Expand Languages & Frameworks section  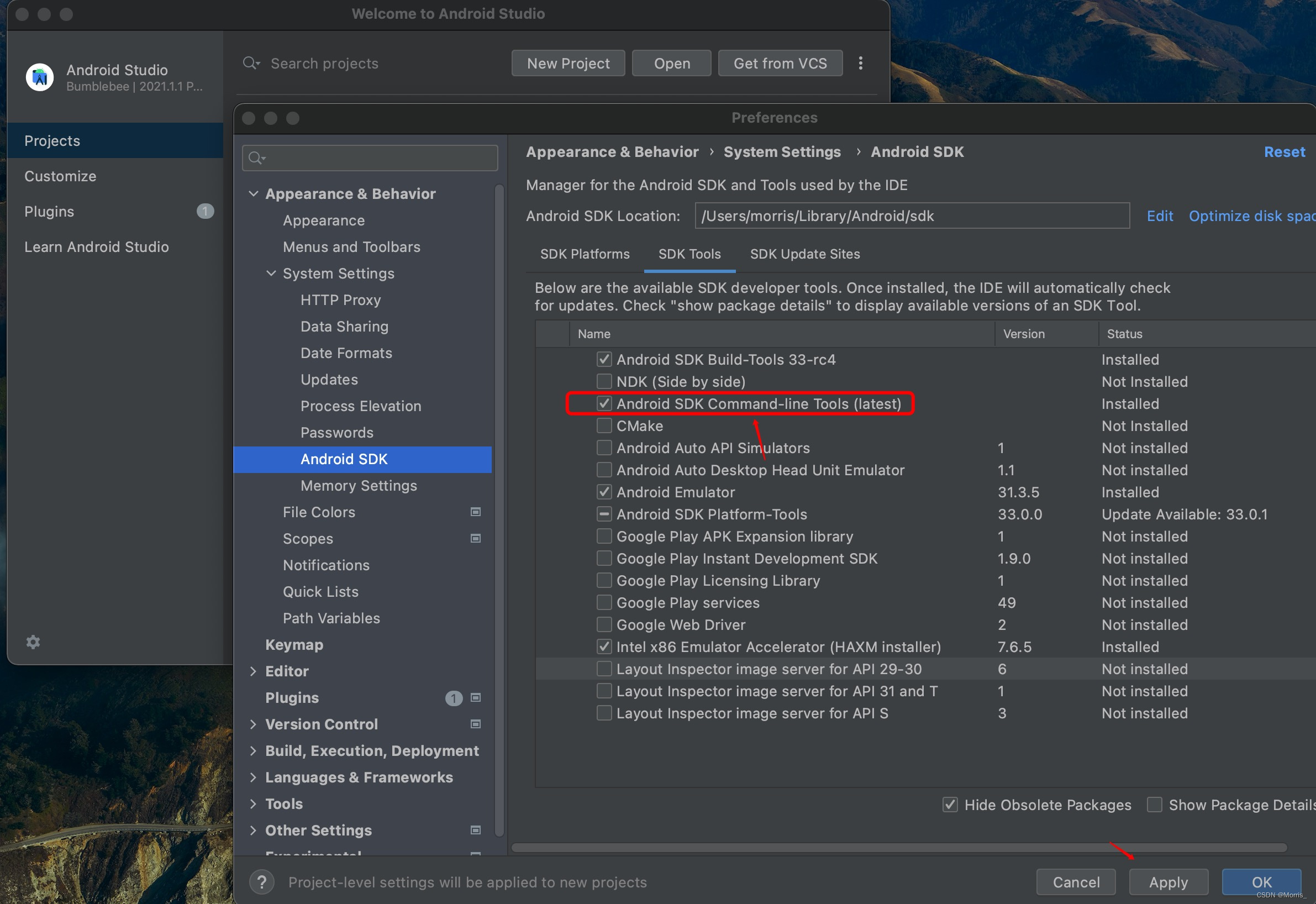253,777
